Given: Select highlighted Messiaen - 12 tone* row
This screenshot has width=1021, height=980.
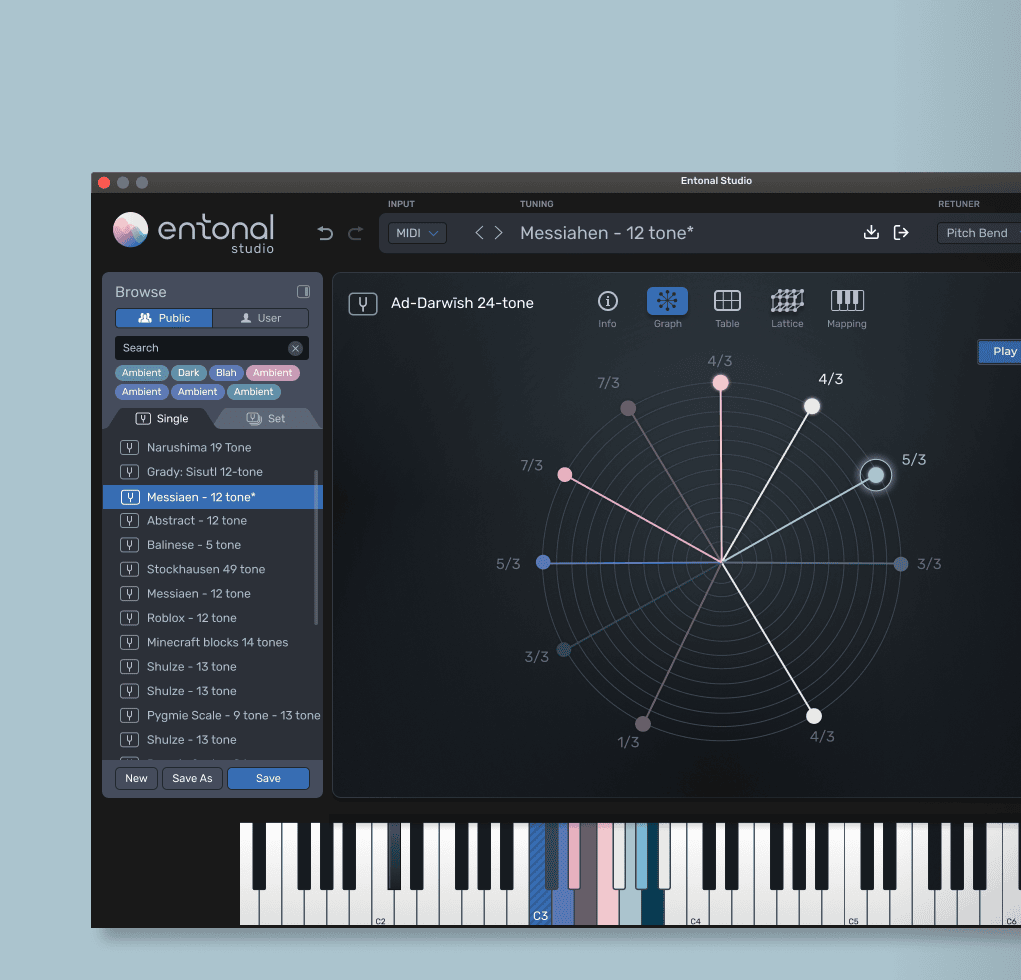Looking at the screenshot, I should pos(212,497).
